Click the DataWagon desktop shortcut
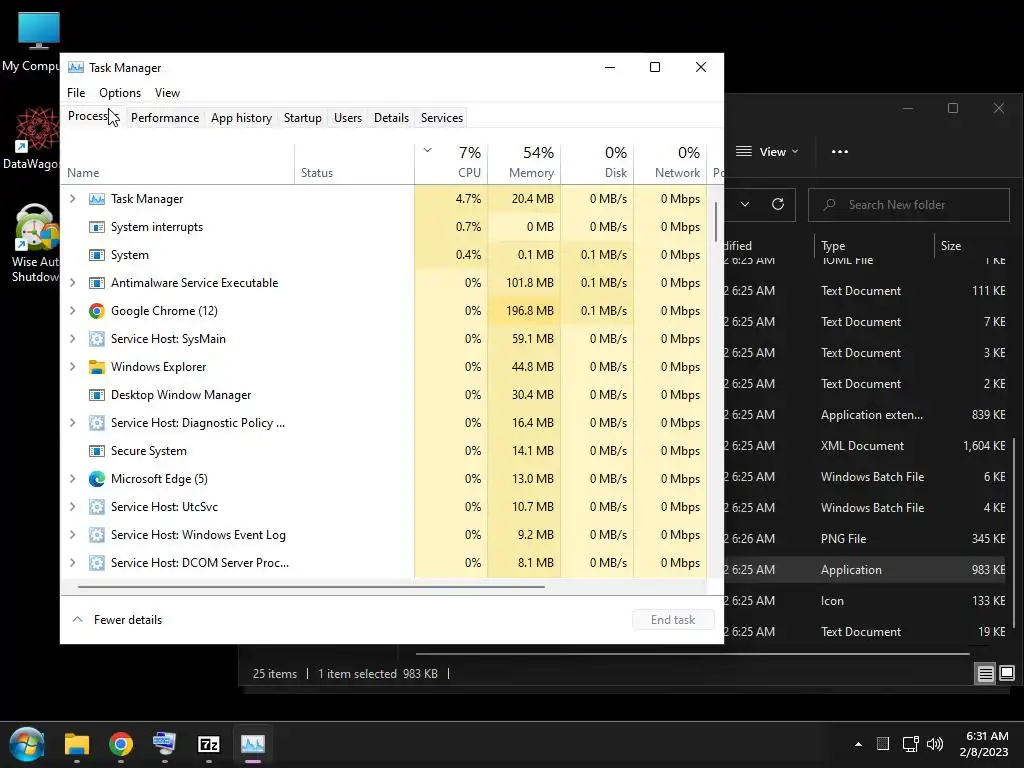1024x768 pixels. click(x=33, y=138)
